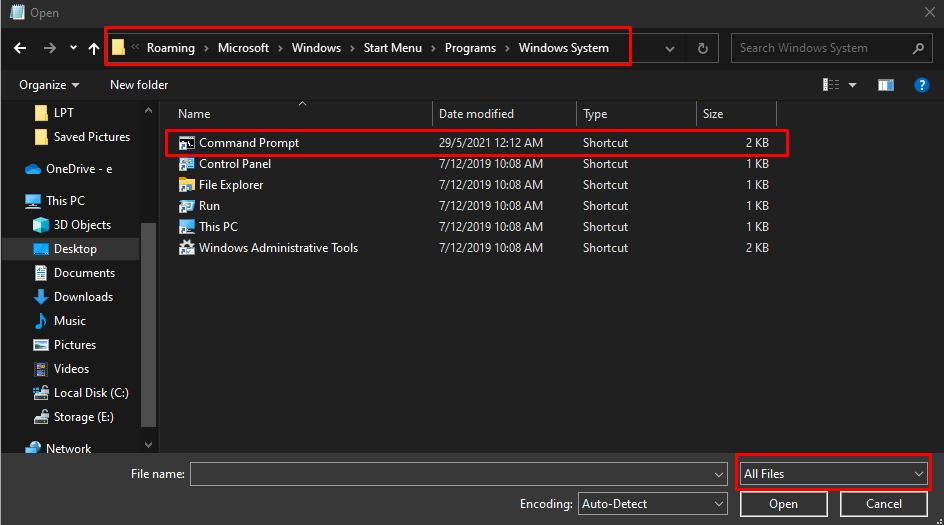Viewport: 944px width, 525px height.
Task: Refresh the Windows System folder
Action: tap(703, 48)
